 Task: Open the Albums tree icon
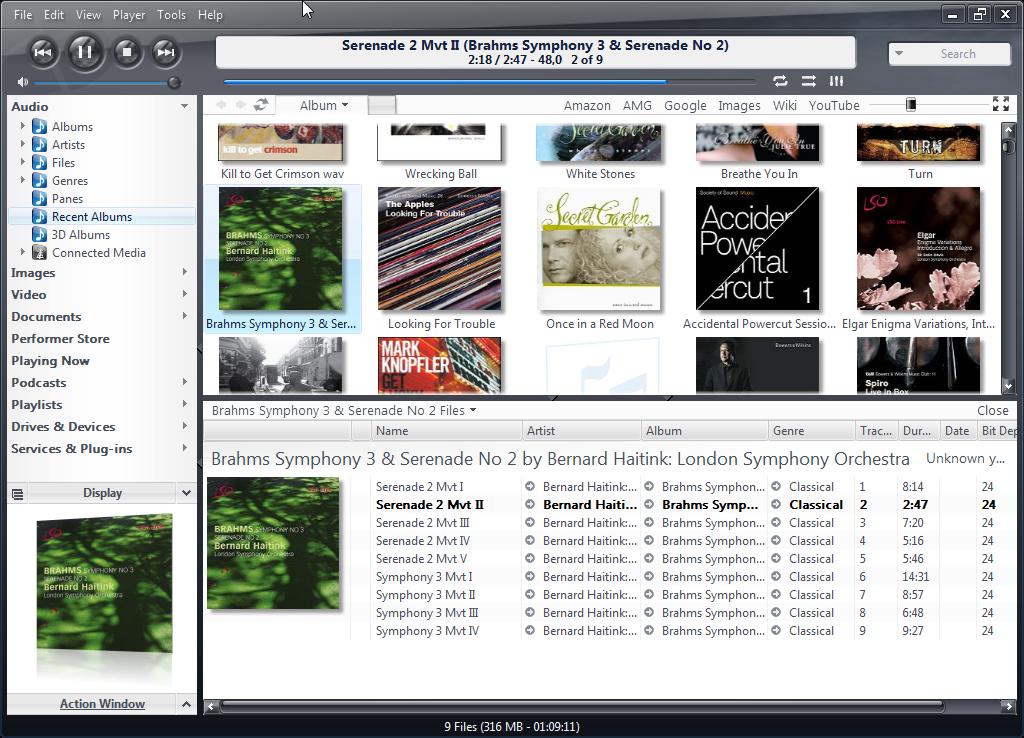40,126
